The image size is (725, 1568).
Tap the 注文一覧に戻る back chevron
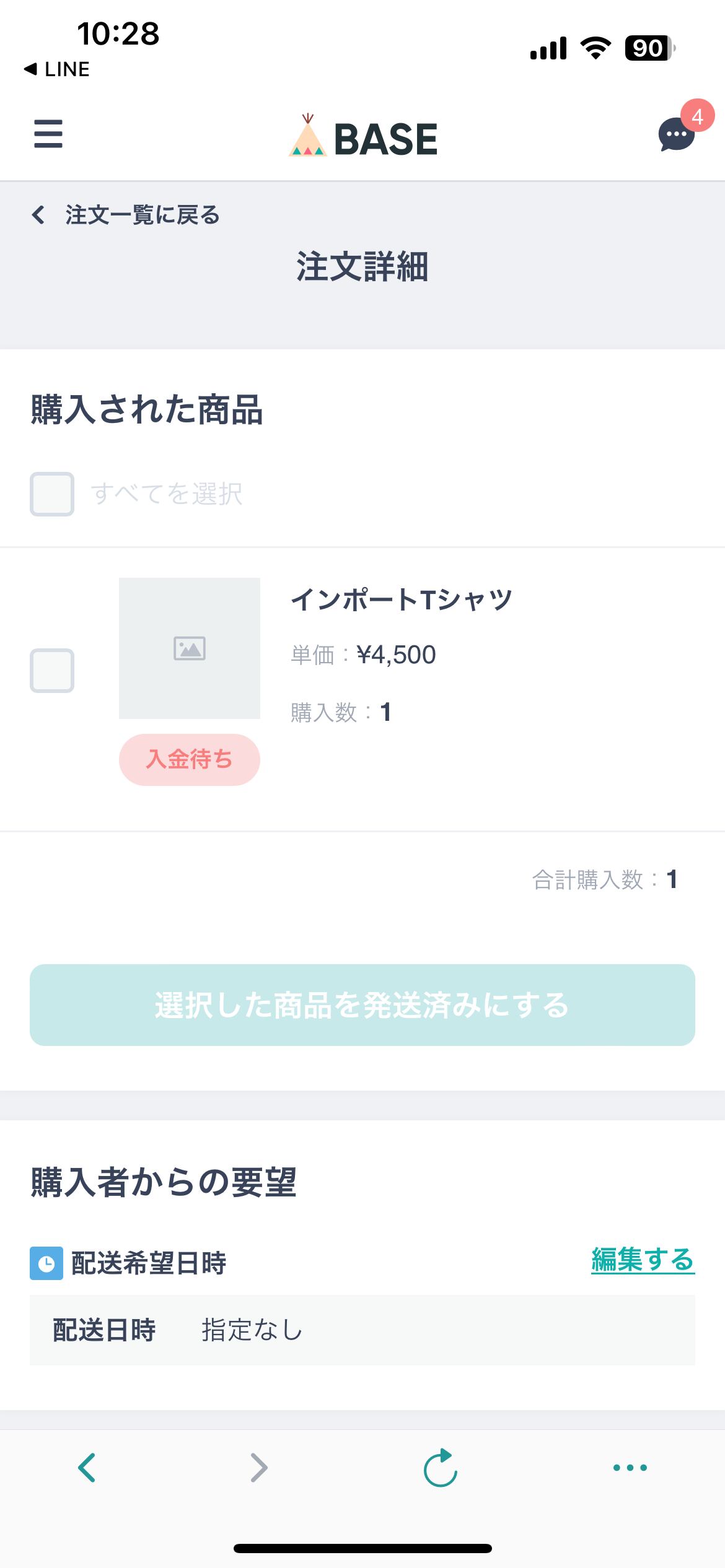(x=38, y=215)
